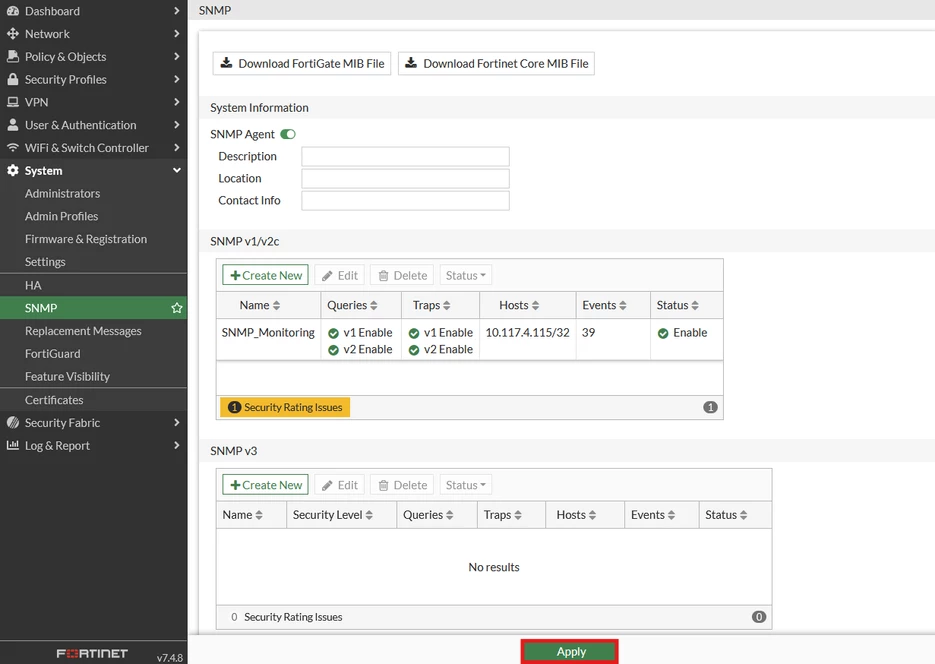Expand the Security Profiles chevron
935x664 pixels.
(177, 79)
